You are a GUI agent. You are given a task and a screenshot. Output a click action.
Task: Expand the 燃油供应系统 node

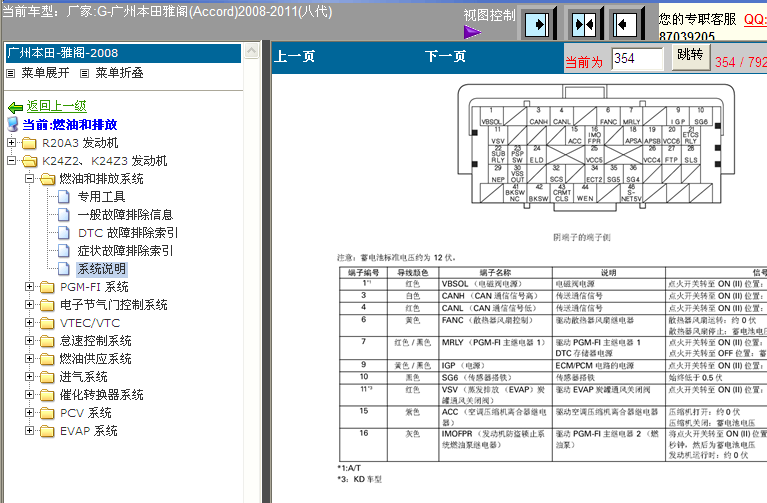click(29, 358)
